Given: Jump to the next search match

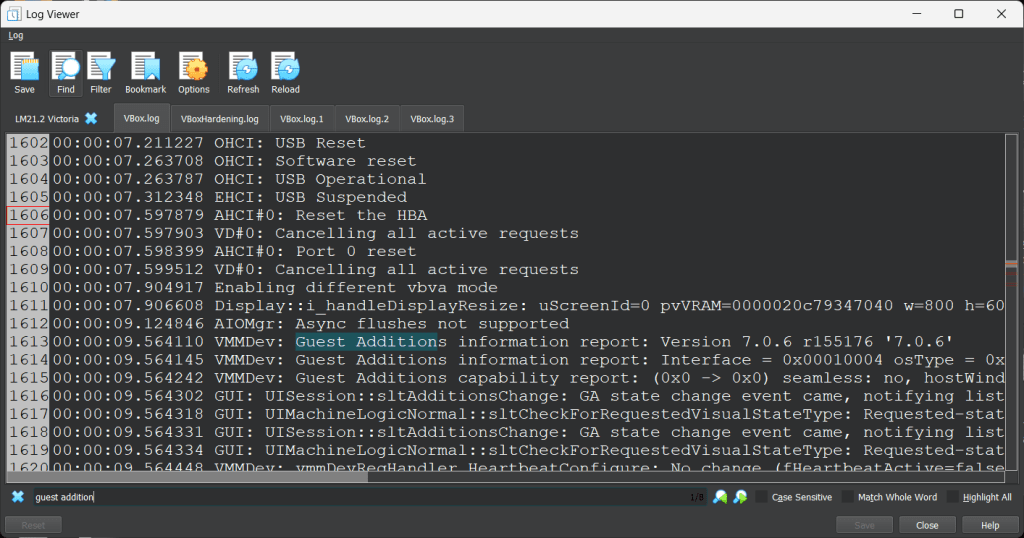Looking at the screenshot, I should pyautogui.click(x=741, y=497).
